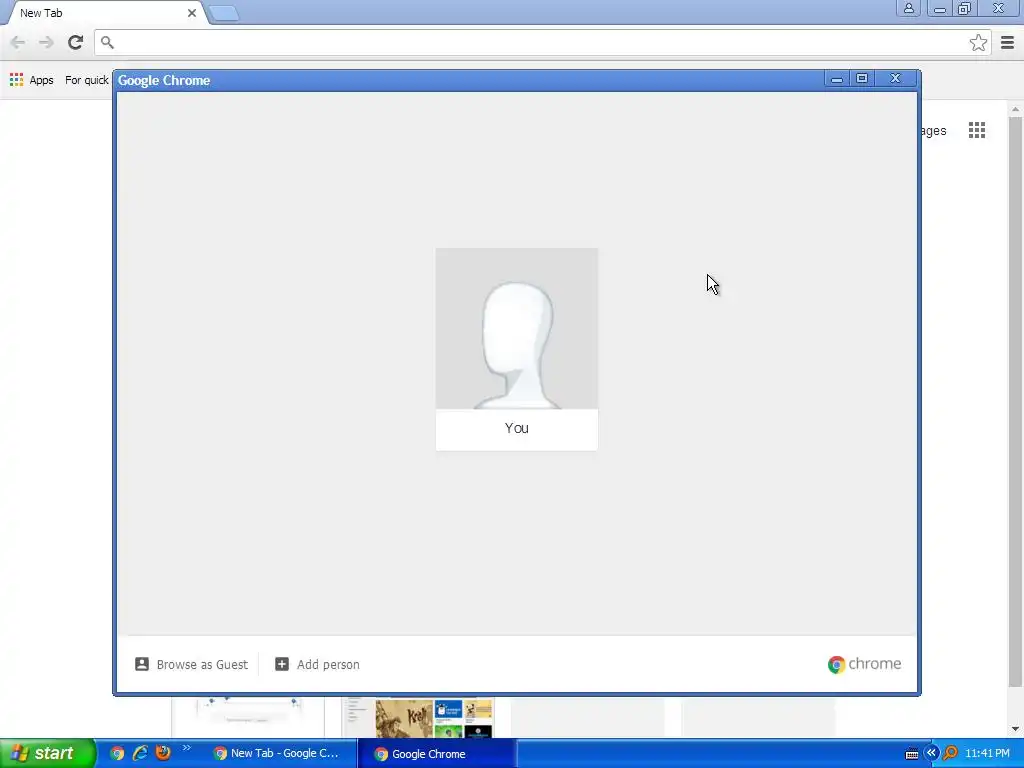
Task: Open the second most-visited thumbnail on New Tab
Action: point(418,718)
